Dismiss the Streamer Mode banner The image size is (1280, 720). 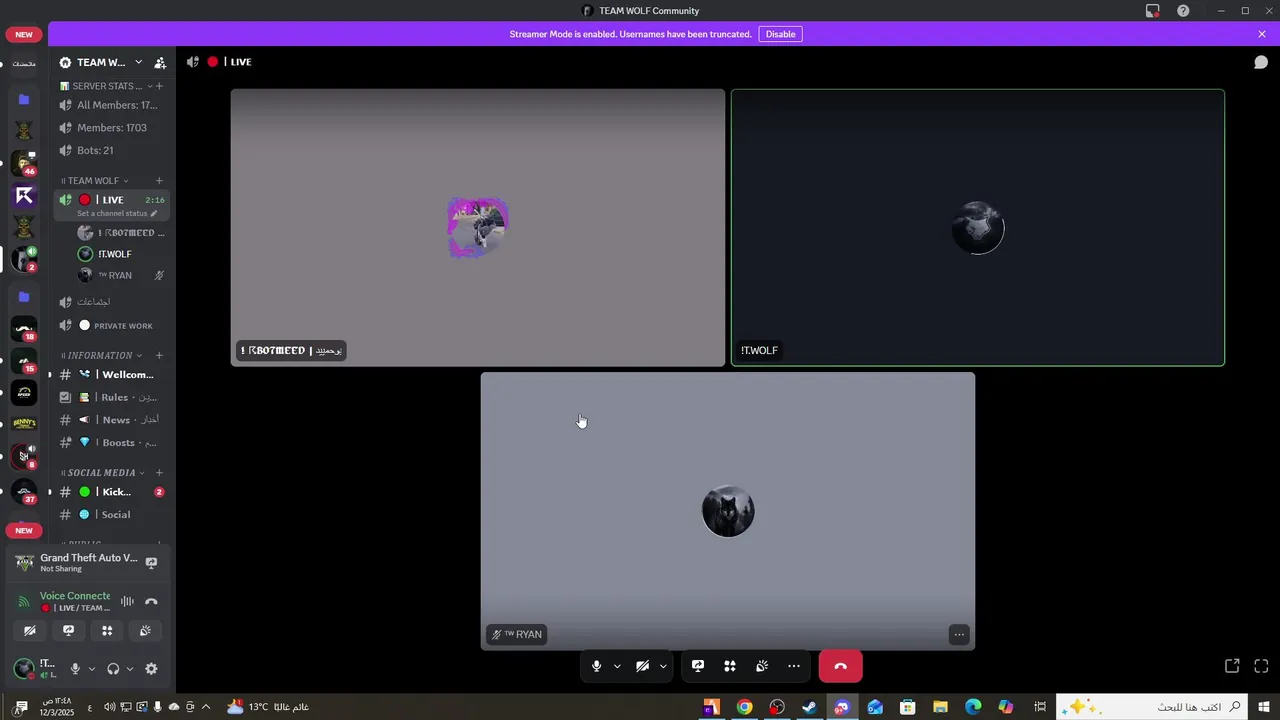click(x=1262, y=34)
